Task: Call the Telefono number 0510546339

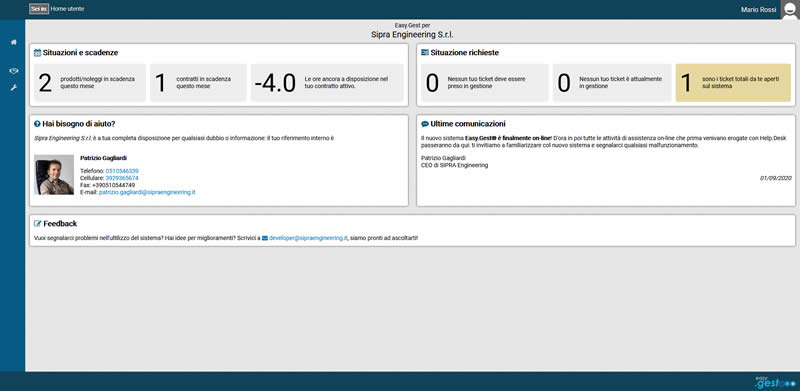Action: pyautogui.click(x=122, y=171)
